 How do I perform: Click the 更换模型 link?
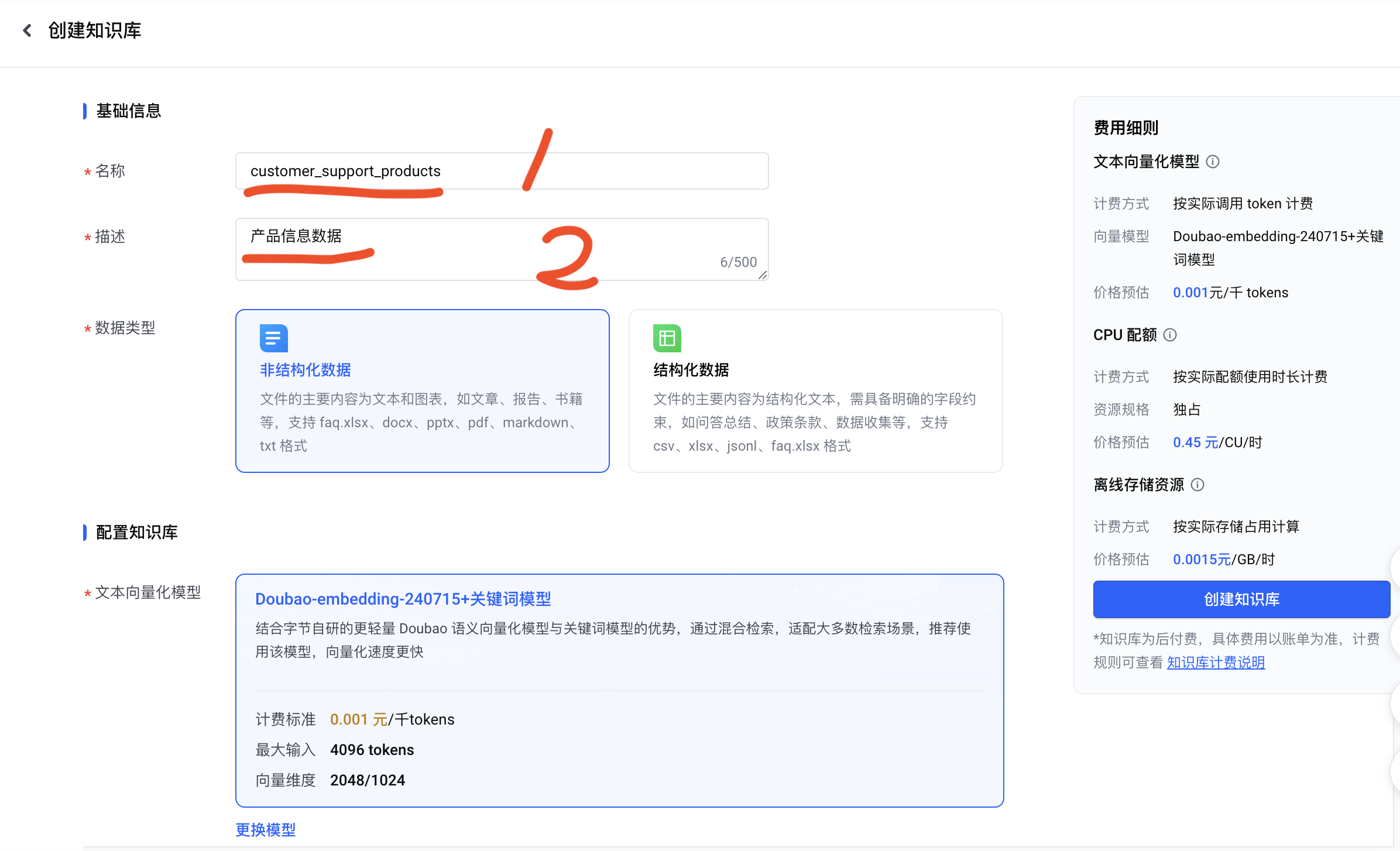point(265,829)
